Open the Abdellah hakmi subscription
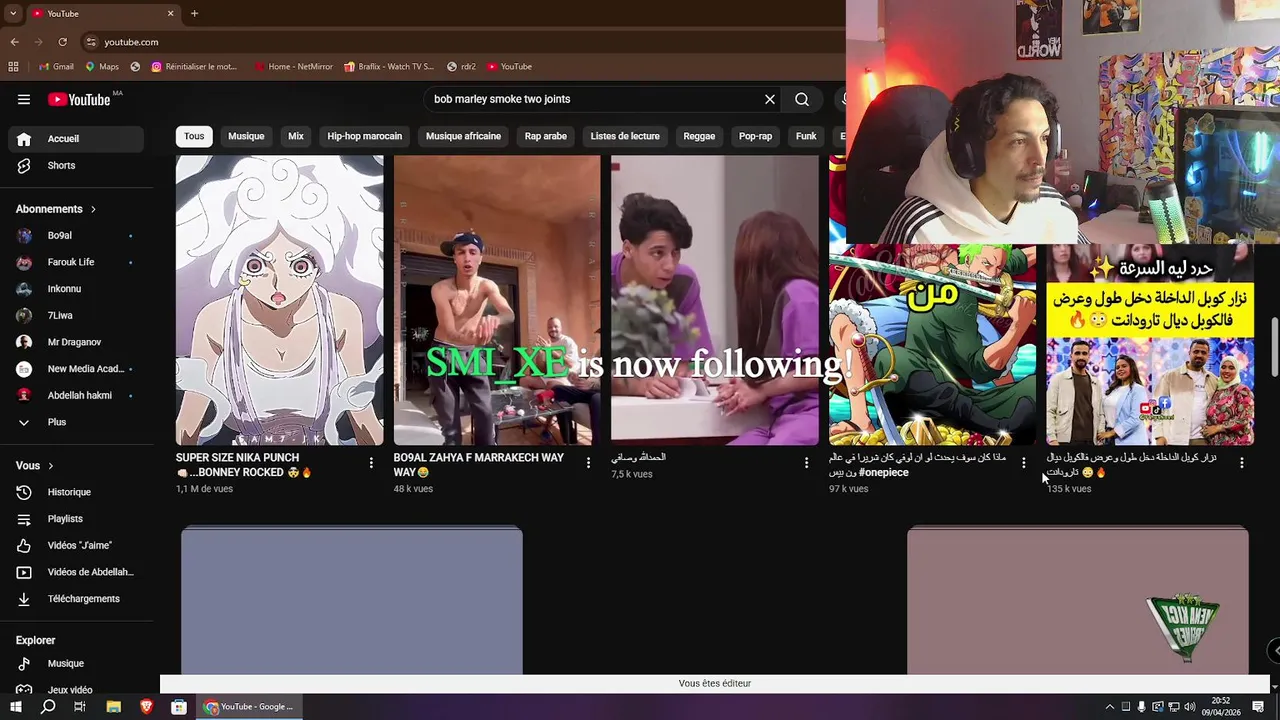1280x720 pixels. (80, 395)
